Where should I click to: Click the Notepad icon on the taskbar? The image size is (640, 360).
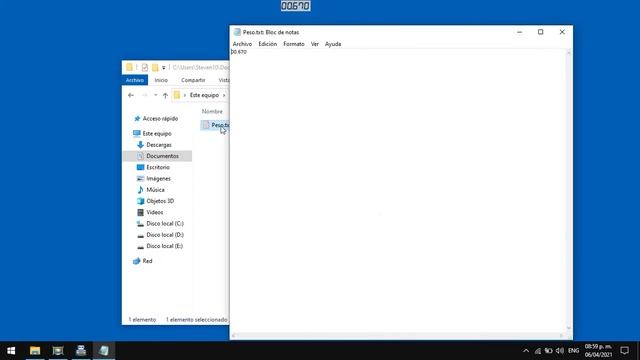click(x=104, y=351)
